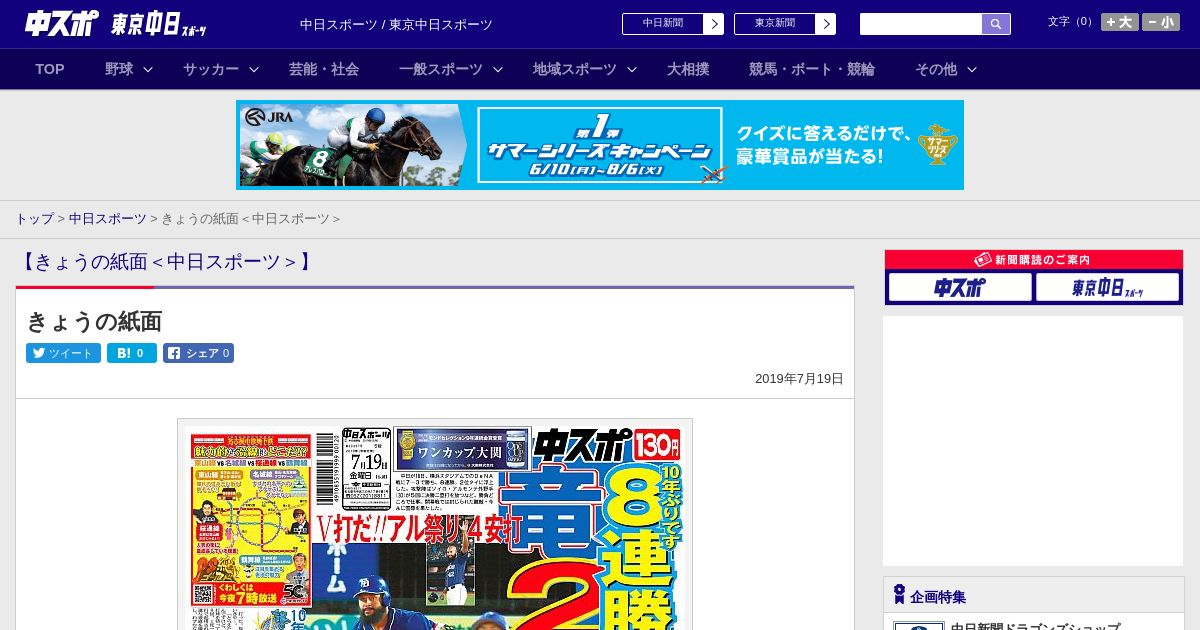The width and height of the screenshot is (1200, 630).
Task: Expand chevron beside その他
Action: 972,69
